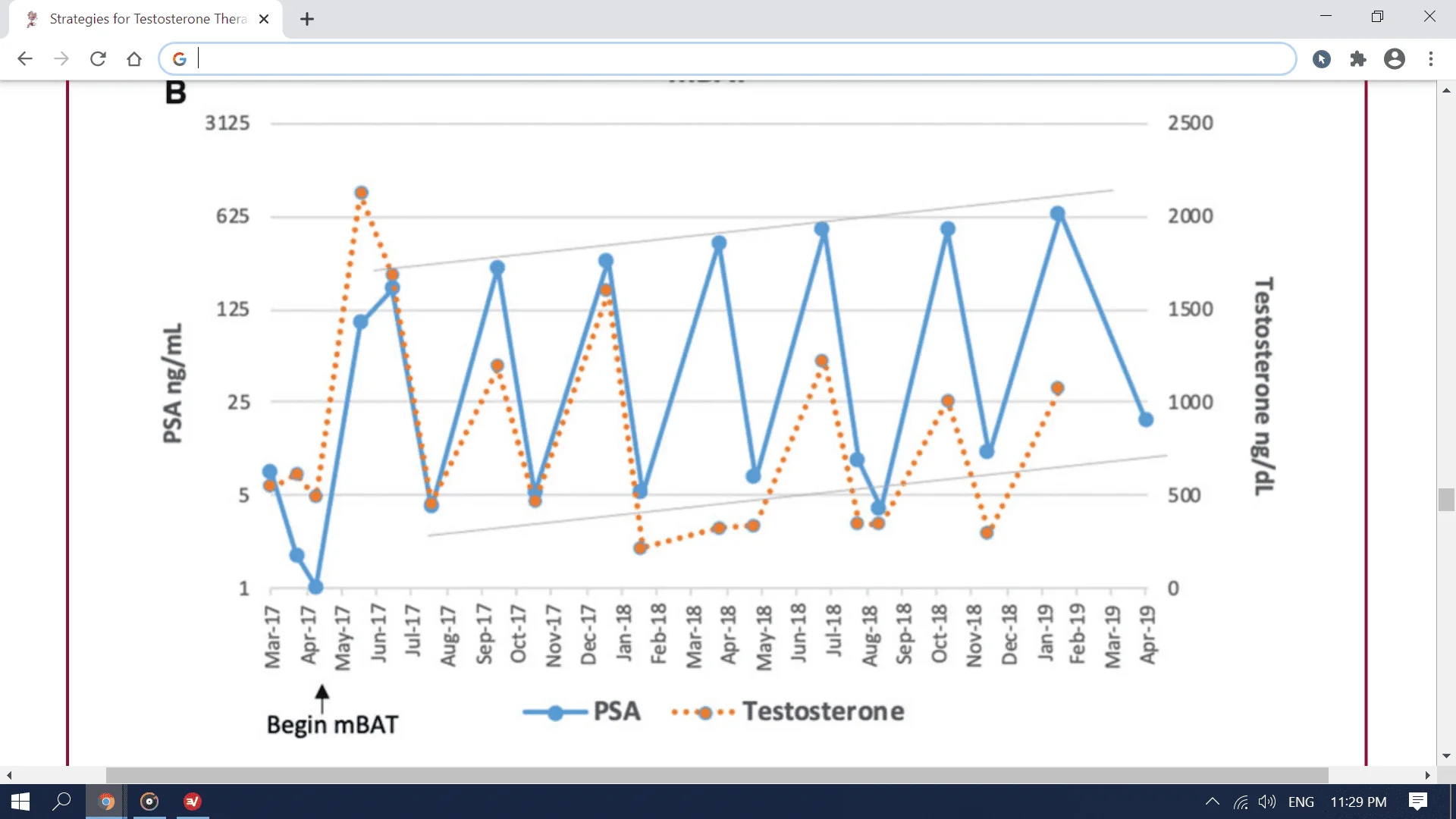Screen dimensions: 1456x819
Task: Click the 625 PSA axis label
Action: pyautogui.click(x=233, y=216)
